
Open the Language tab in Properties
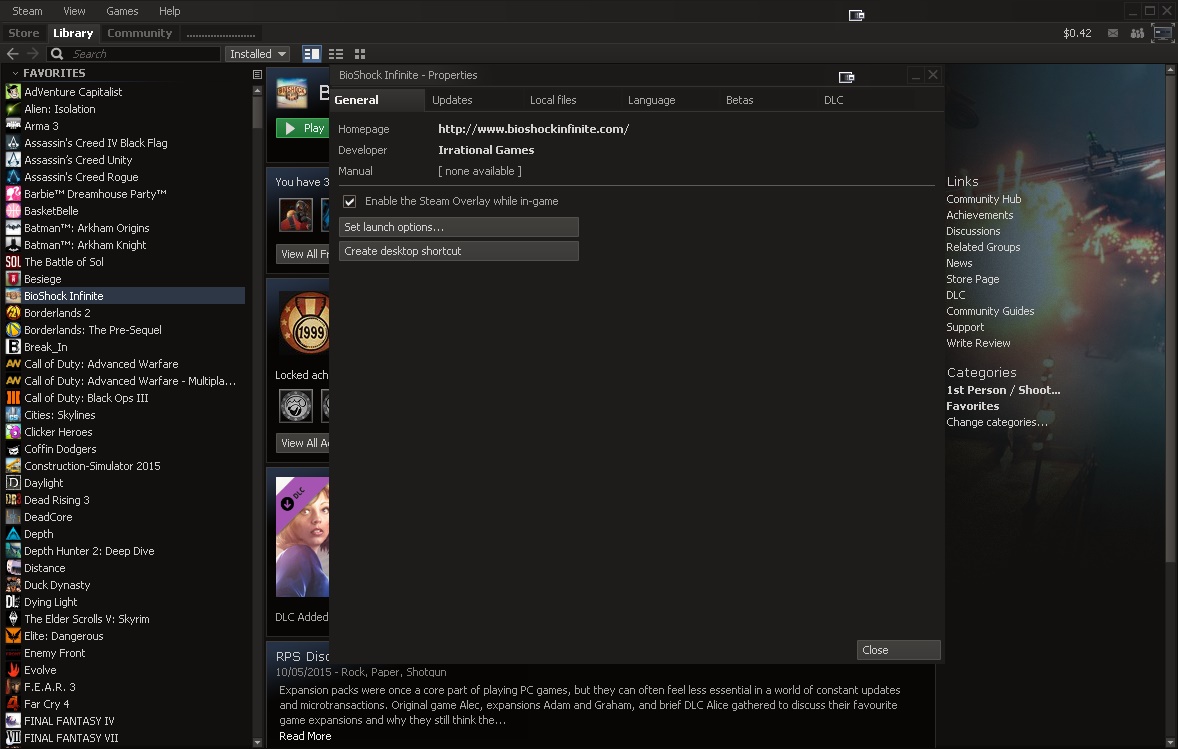pyautogui.click(x=651, y=100)
